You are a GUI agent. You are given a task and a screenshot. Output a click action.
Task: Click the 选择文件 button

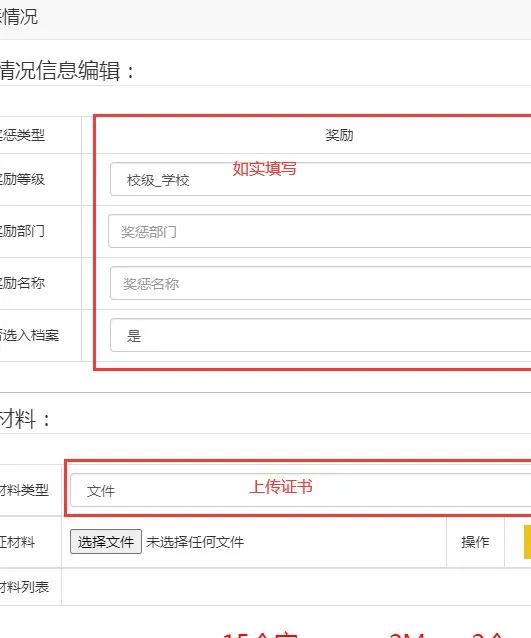(106, 542)
